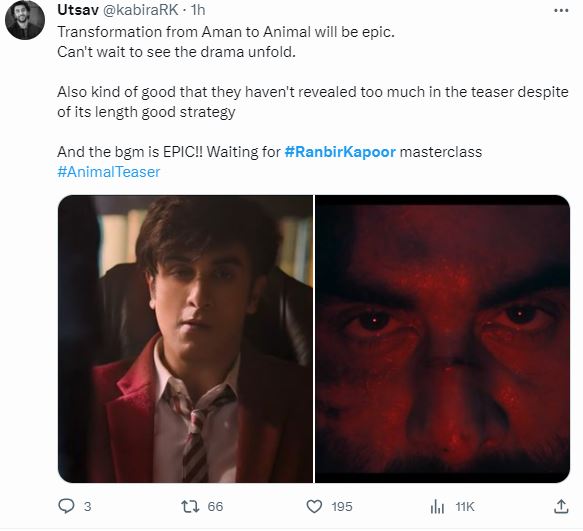583x531 pixels.
Task: Open the reply speech bubble icon
Action: [67, 506]
